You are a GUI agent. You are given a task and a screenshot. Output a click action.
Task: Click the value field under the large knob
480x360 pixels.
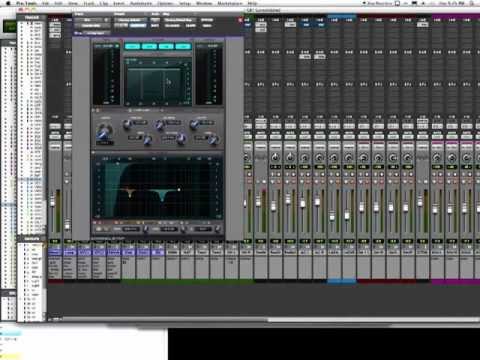105,143
